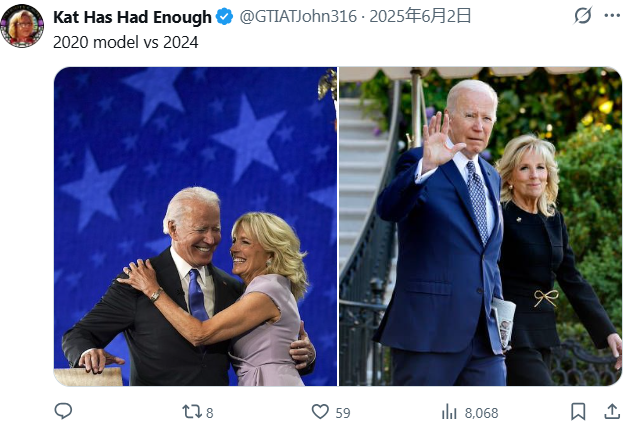The height and width of the screenshot is (424, 637).
Task: Click the 8,068 views count
Action: pos(481,411)
